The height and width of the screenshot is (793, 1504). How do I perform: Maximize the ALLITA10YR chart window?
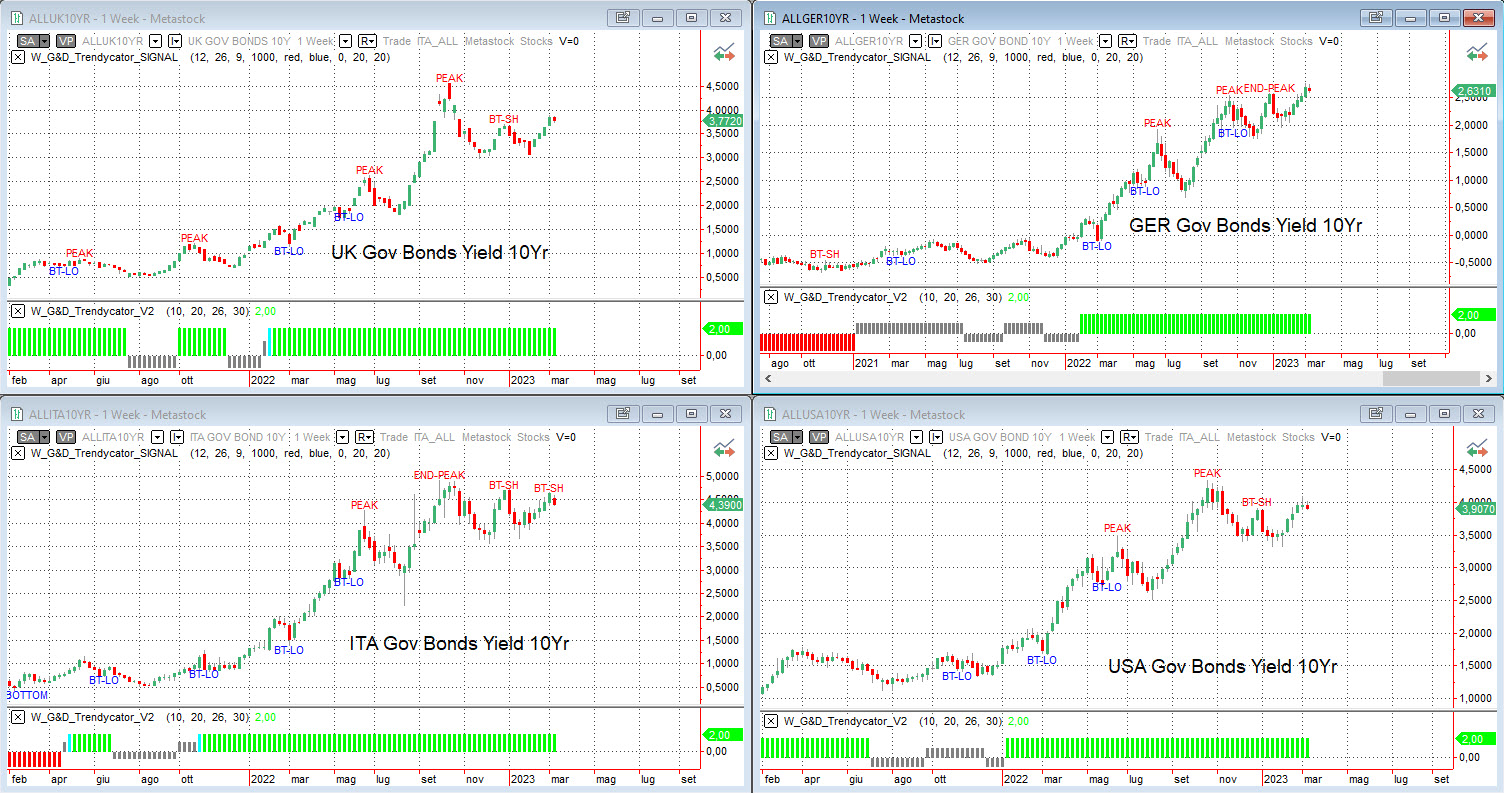point(690,413)
